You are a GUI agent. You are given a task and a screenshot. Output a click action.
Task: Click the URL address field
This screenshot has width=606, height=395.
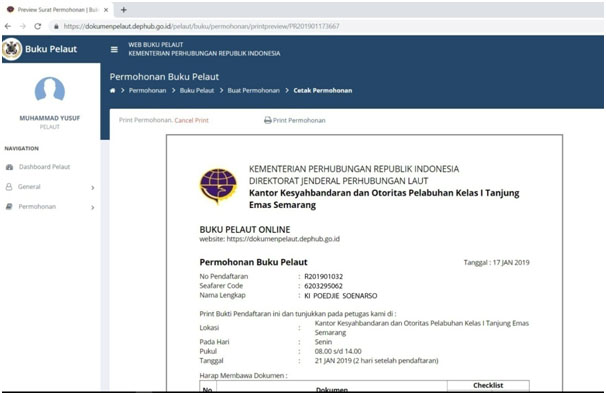coord(201,26)
